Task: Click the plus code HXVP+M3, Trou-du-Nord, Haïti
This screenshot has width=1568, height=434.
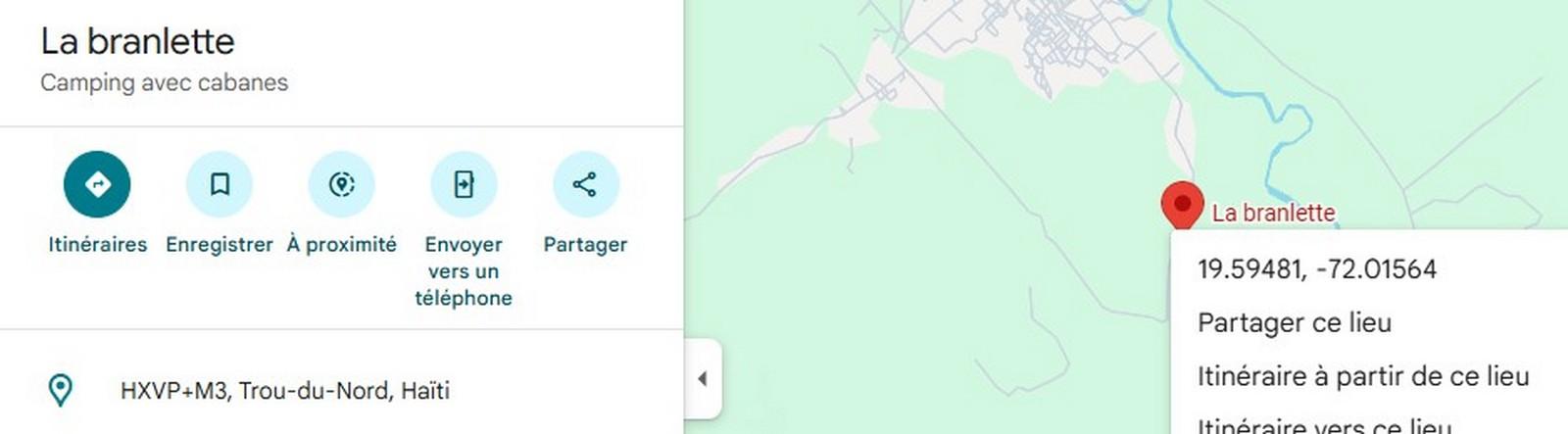Action: click(285, 391)
